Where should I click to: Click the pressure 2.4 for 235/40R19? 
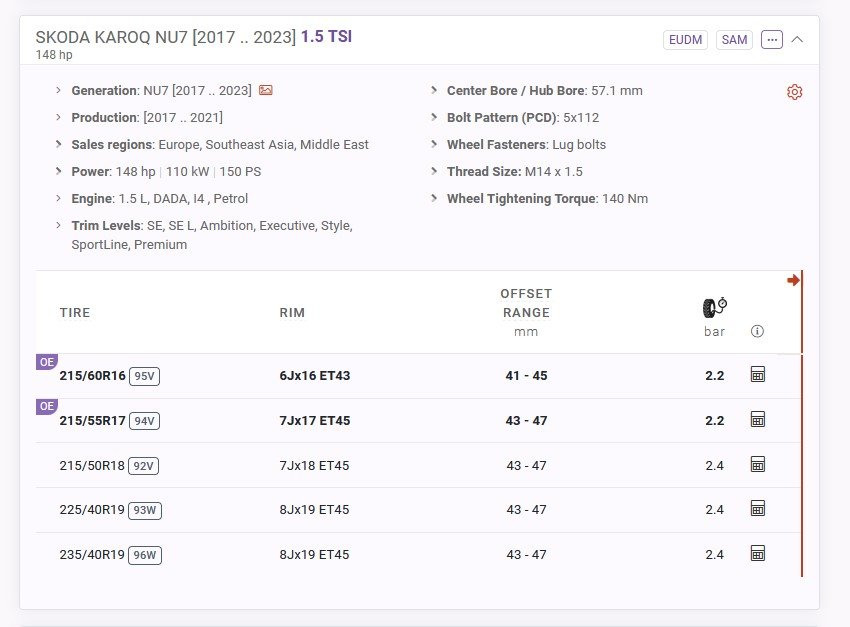click(714, 555)
